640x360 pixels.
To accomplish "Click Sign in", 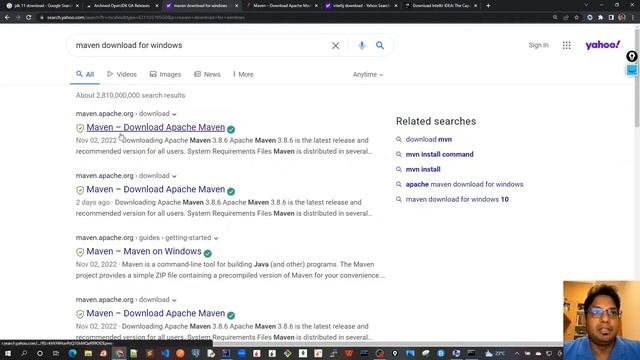I will coord(538,45).
